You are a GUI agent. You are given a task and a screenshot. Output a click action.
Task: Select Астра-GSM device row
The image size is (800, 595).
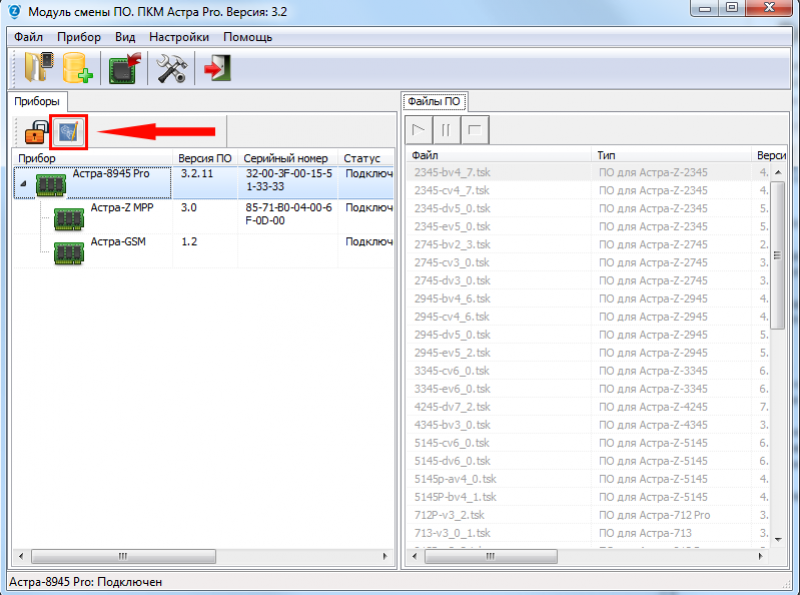pyautogui.click(x=203, y=251)
